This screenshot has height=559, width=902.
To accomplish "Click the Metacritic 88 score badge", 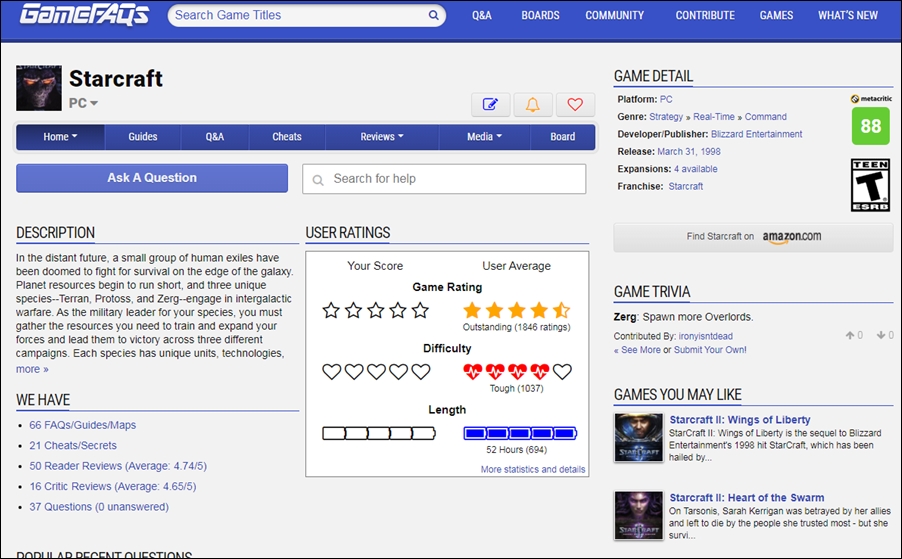I will click(870, 126).
